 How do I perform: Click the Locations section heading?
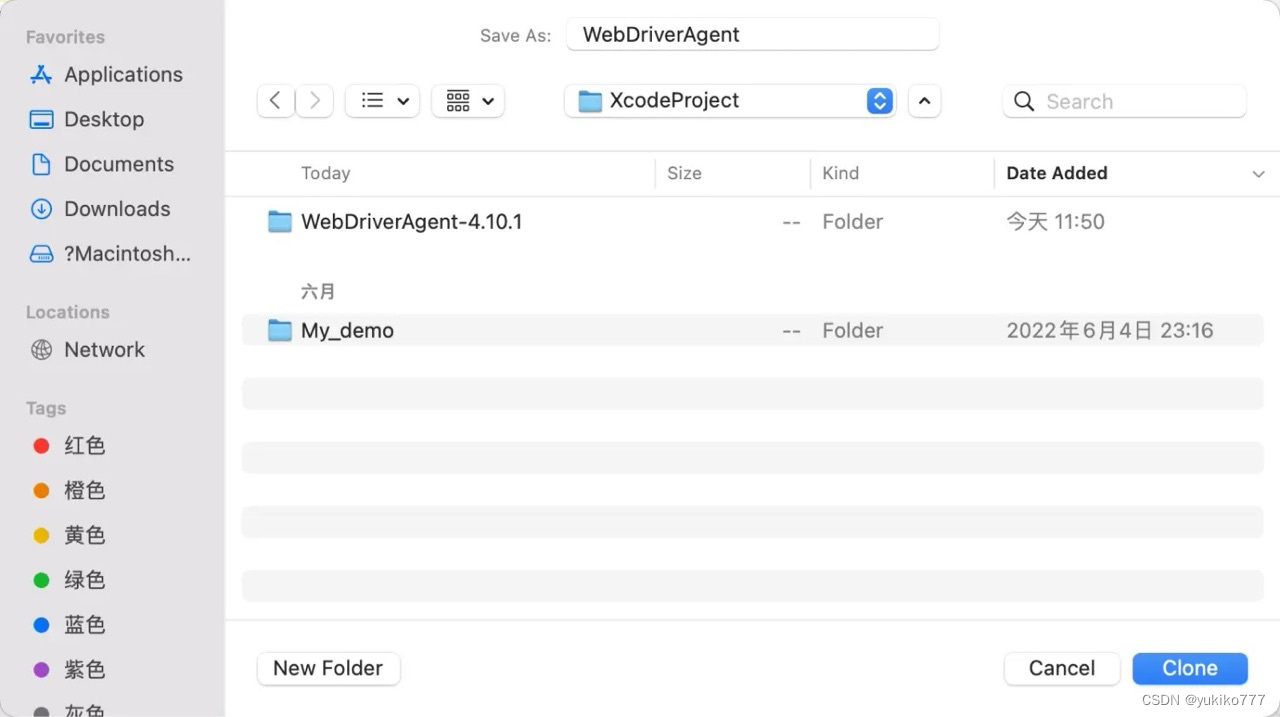pos(67,312)
